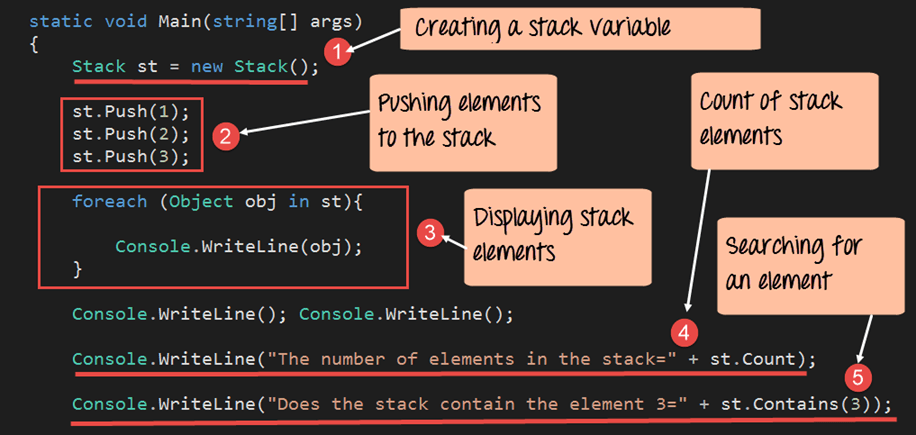This screenshot has width=916, height=435.
Task: Click the foreach (Object obj in st) line
Action: [219, 201]
